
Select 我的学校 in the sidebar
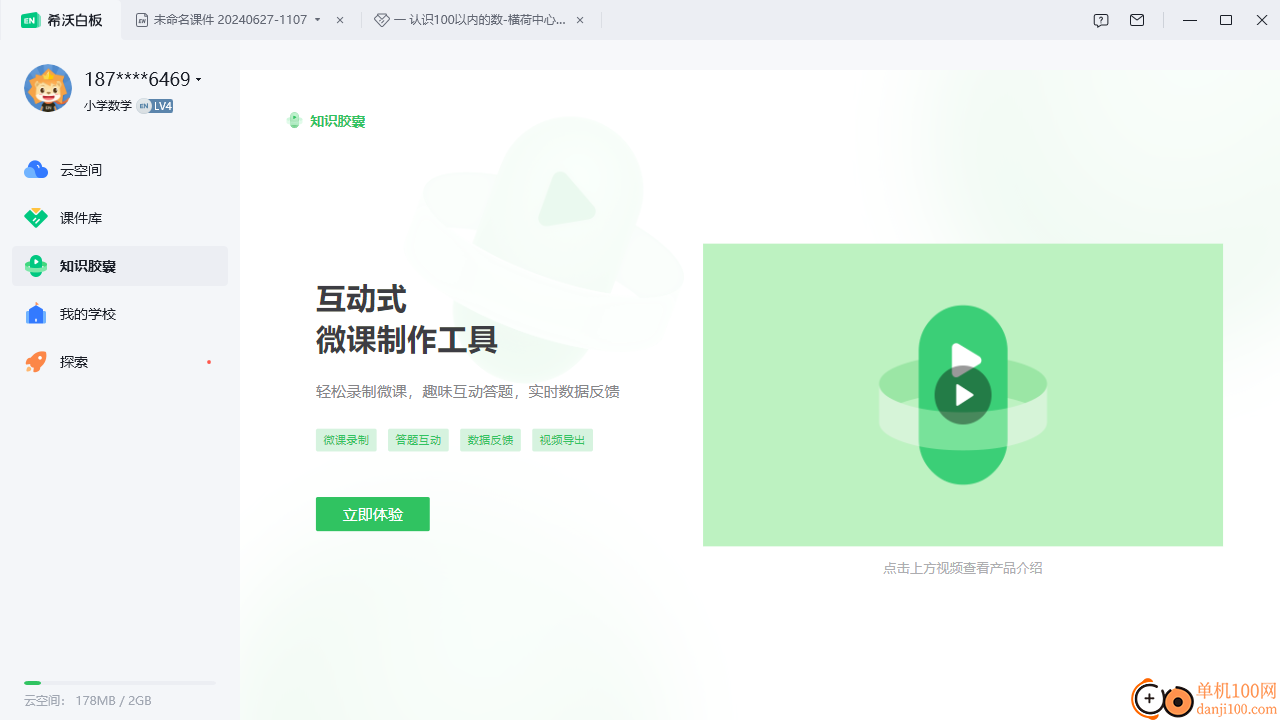pyautogui.click(x=120, y=314)
